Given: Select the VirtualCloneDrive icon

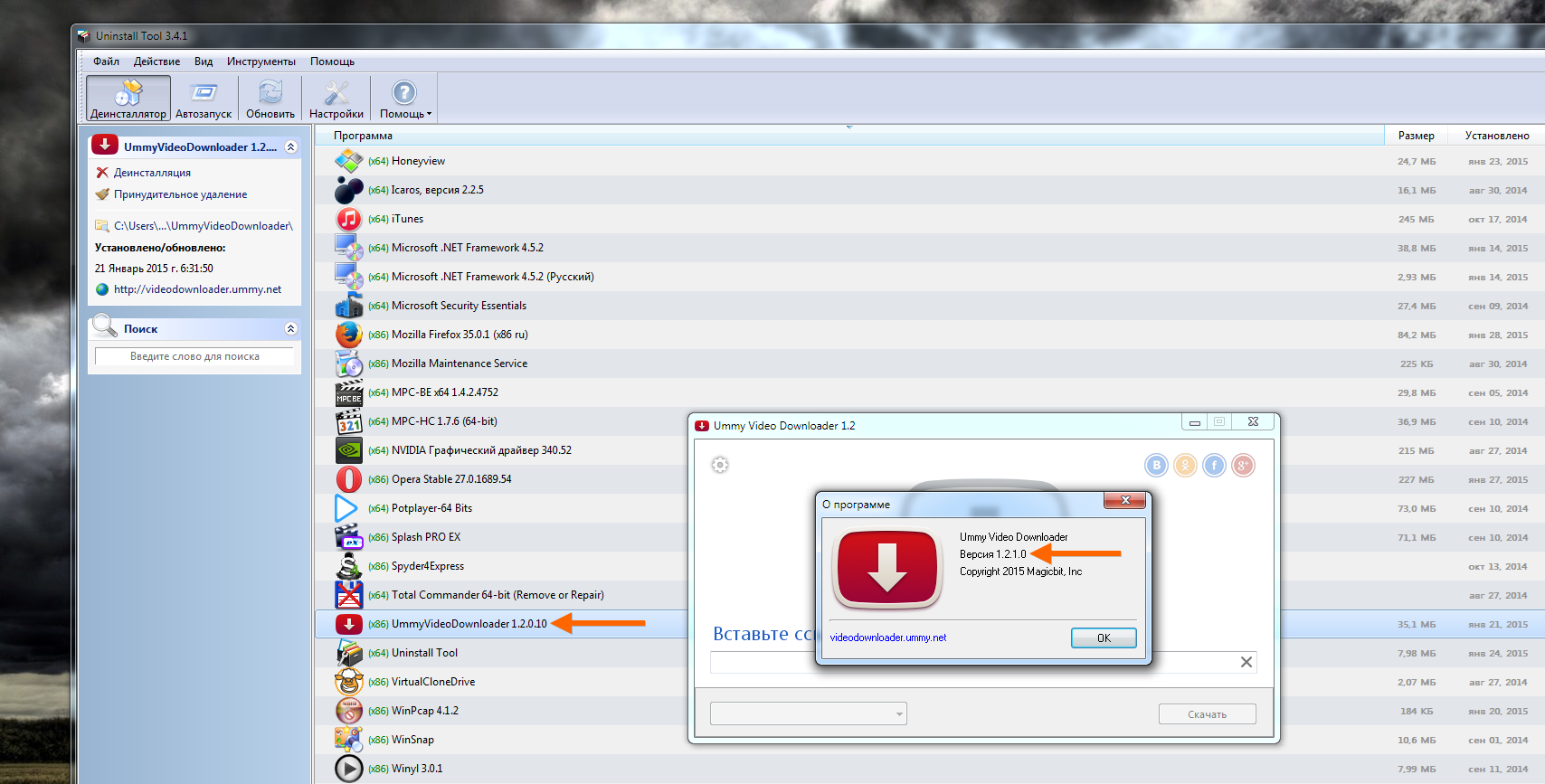Looking at the screenshot, I should tap(348, 682).
